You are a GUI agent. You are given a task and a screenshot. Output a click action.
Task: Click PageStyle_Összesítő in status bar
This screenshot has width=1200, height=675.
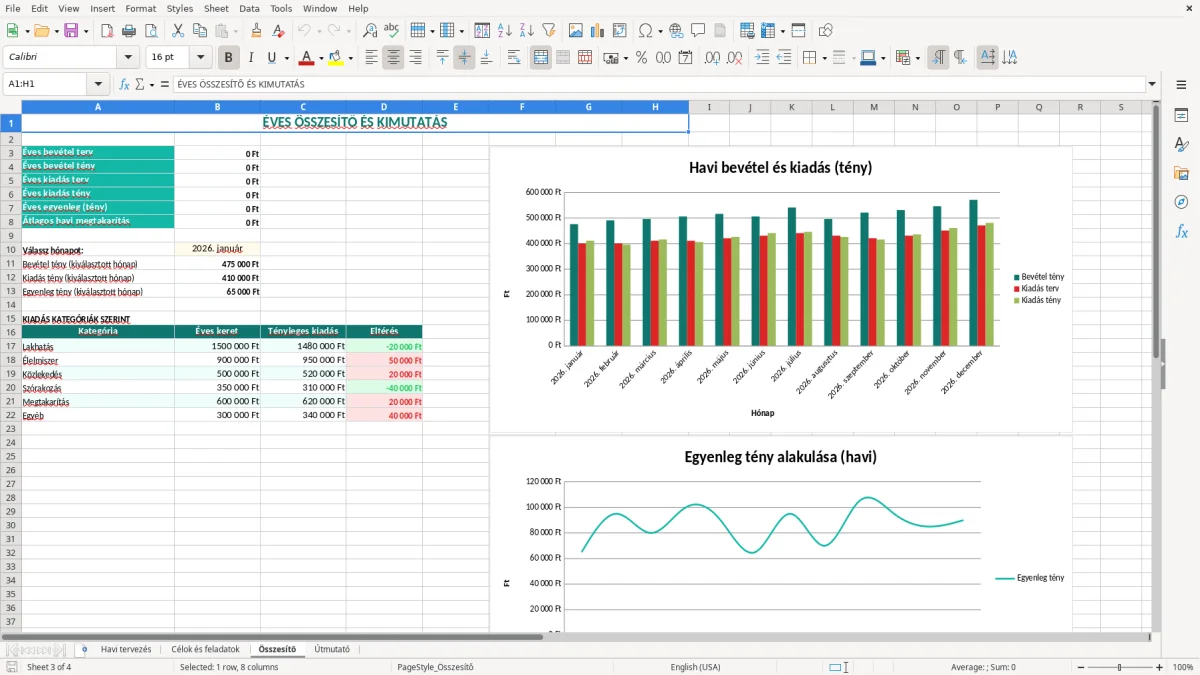[x=435, y=667]
